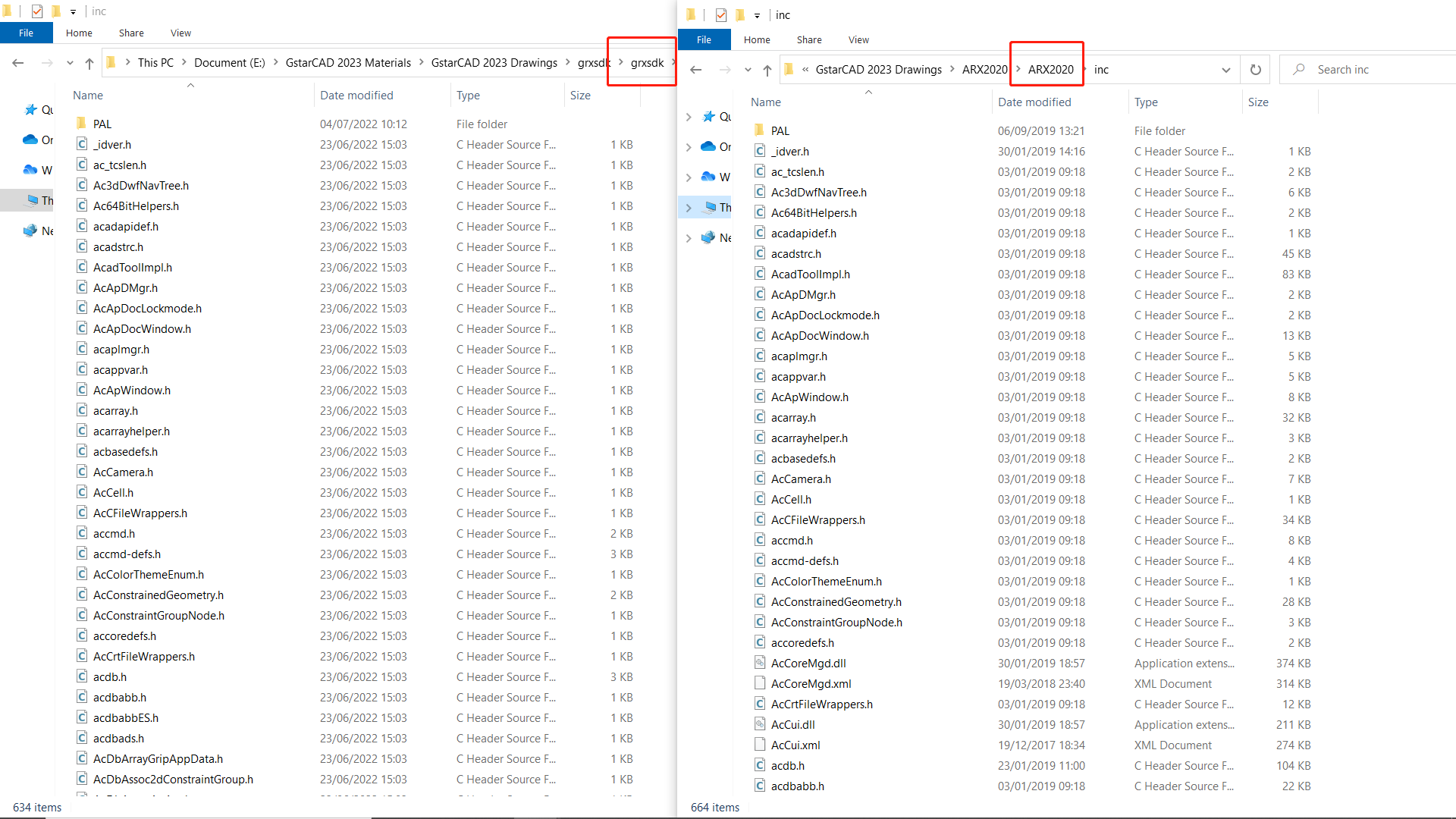Select AcCui.xml document icon
The width and height of the screenshot is (1456, 819).
coord(760,745)
